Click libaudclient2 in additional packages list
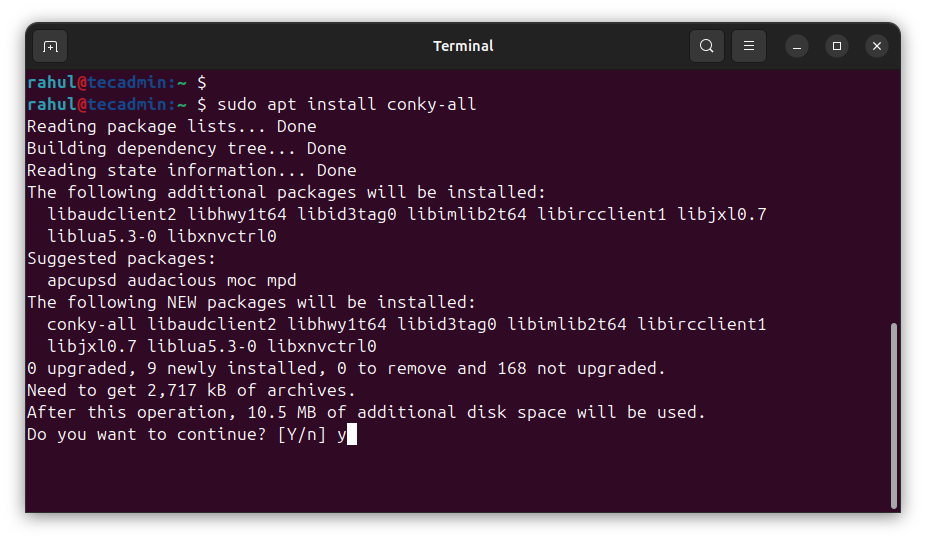This screenshot has width=926, height=541. point(111,214)
